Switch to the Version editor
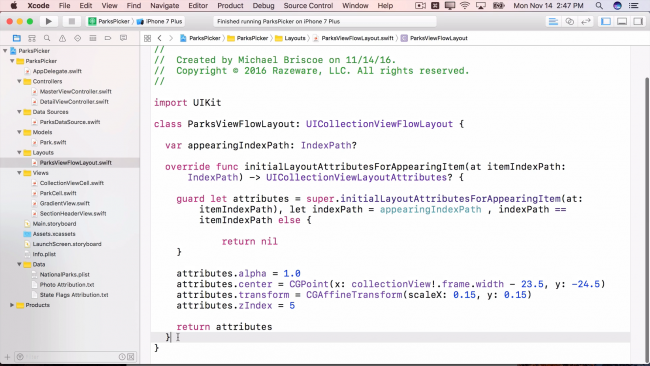The height and width of the screenshot is (366, 650). pyautogui.click(x=586, y=21)
